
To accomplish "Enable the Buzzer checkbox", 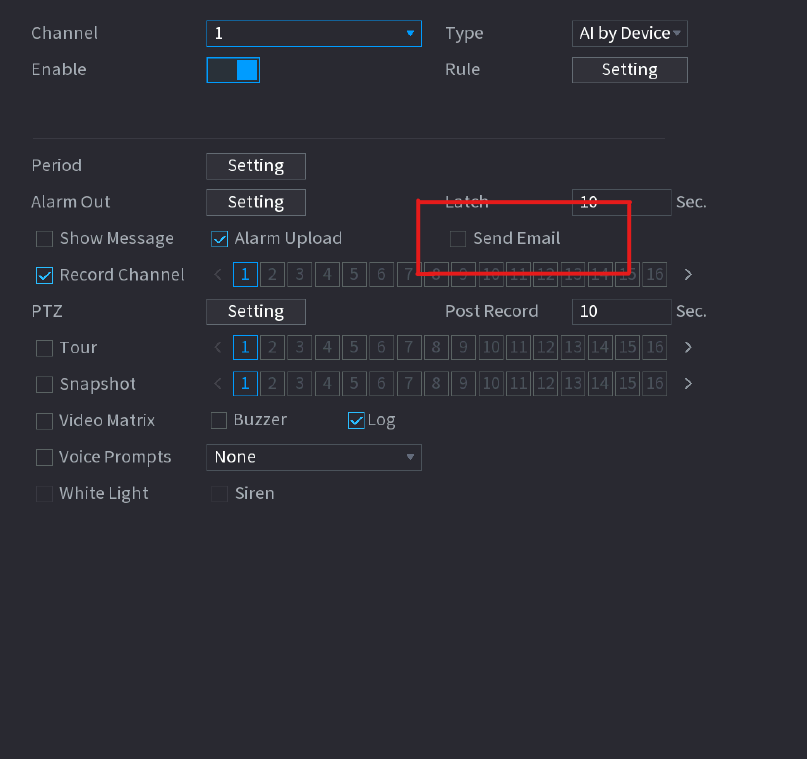I will click(219, 420).
